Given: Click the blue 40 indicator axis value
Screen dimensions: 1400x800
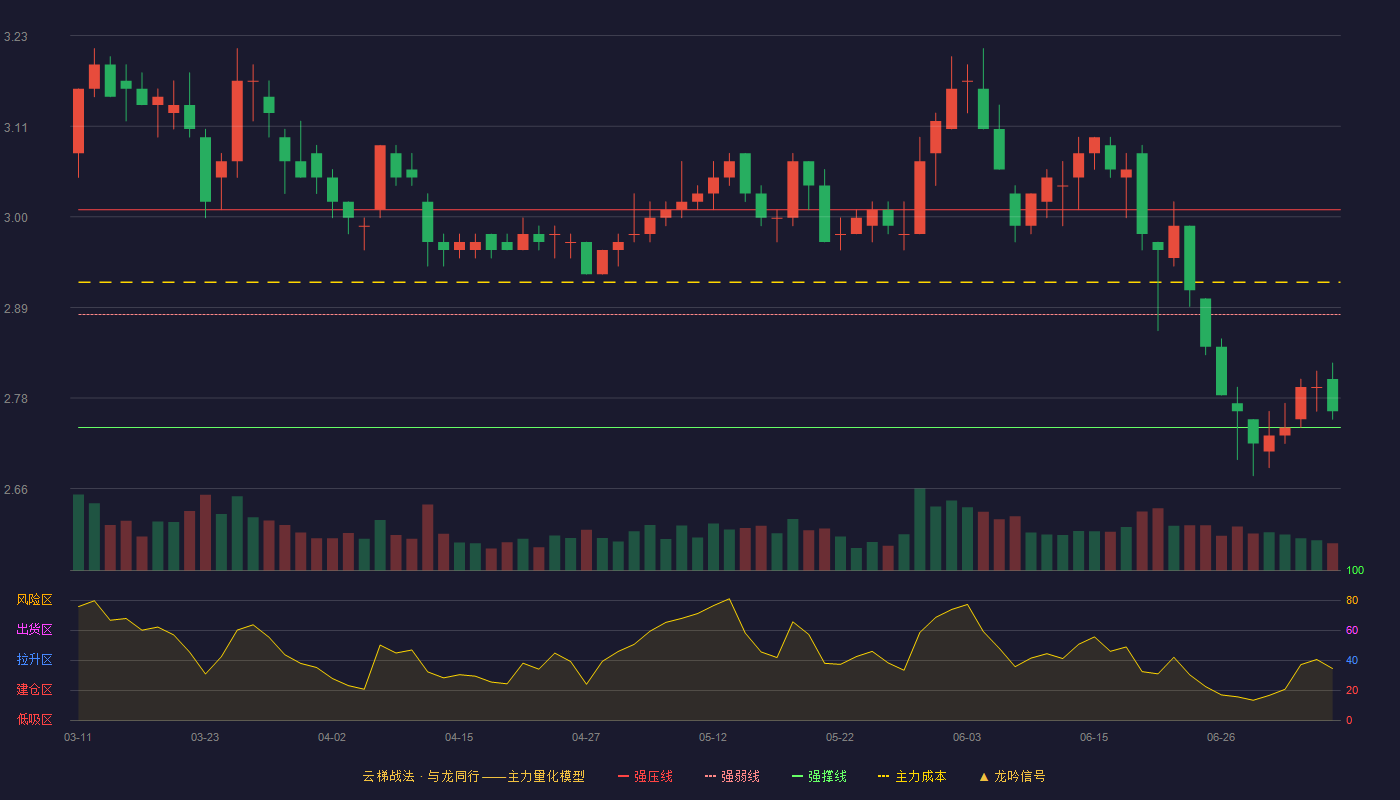Looking at the screenshot, I should pos(1352,660).
